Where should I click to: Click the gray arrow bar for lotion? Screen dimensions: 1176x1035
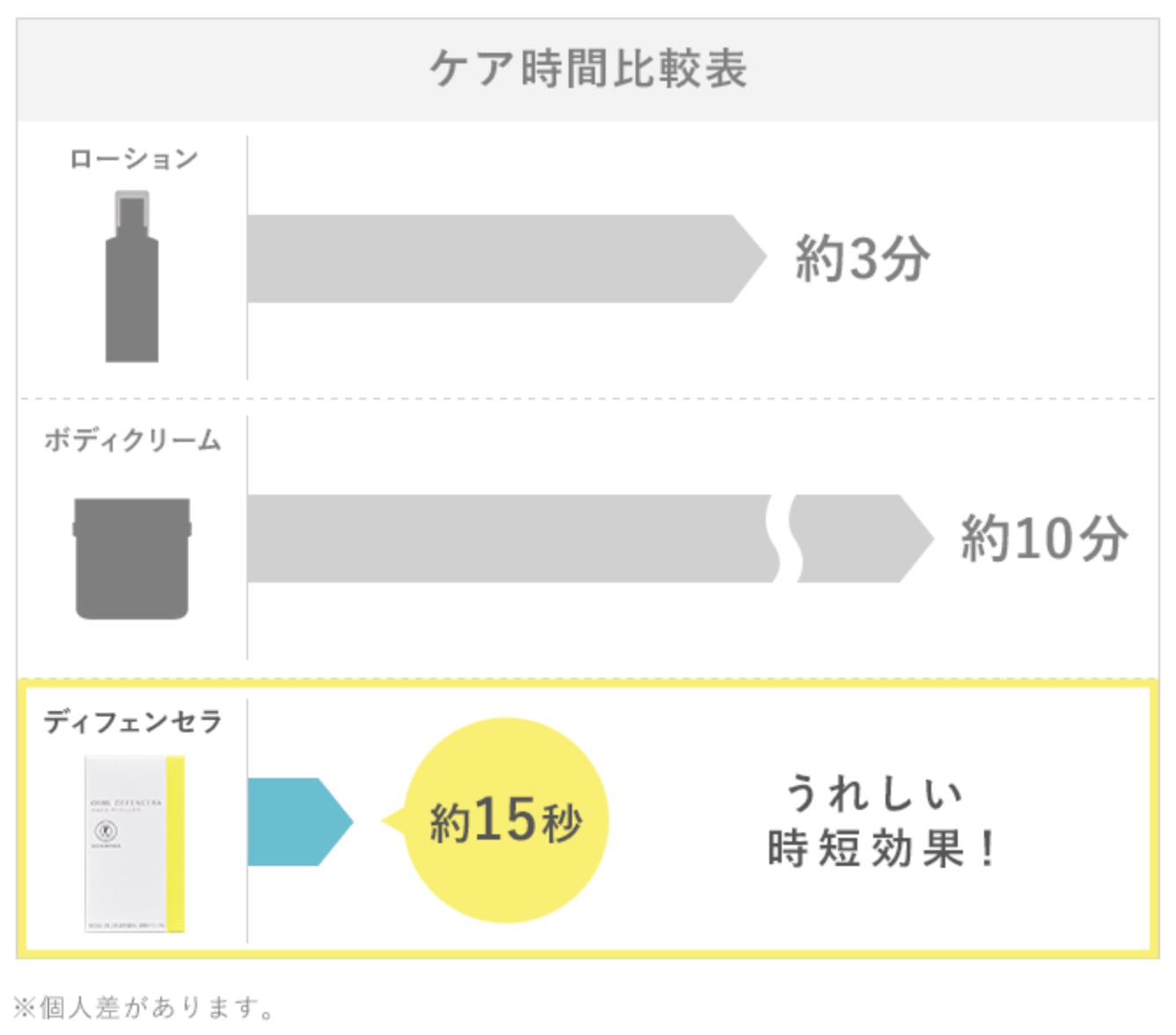(507, 259)
